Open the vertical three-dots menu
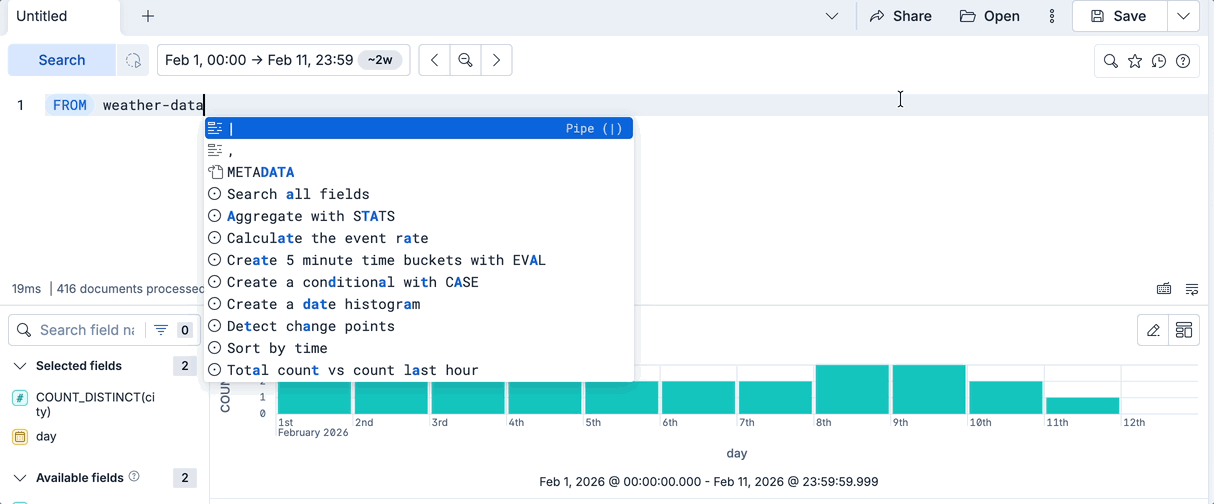Viewport: 1214px width, 504px height. (1051, 16)
